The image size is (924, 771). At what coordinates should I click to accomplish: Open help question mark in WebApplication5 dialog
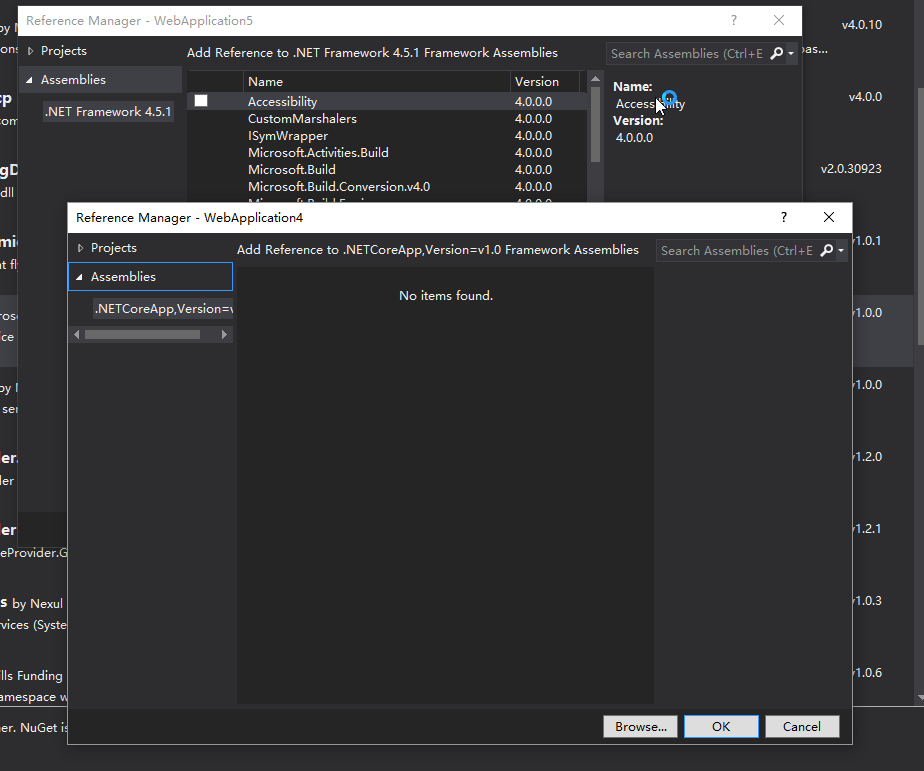click(734, 21)
